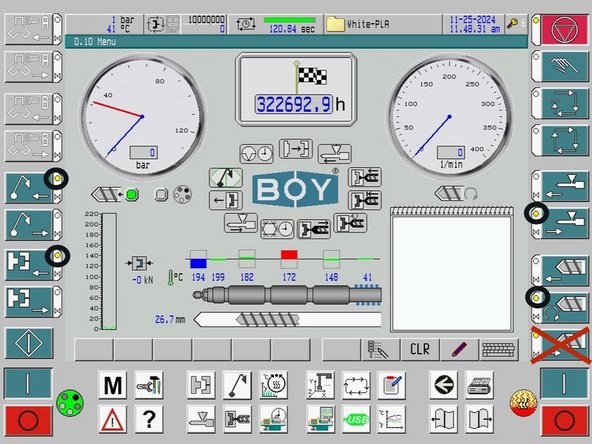Toggle hand manual mode on right panel
This screenshot has height=444, width=592.
(x=565, y=67)
